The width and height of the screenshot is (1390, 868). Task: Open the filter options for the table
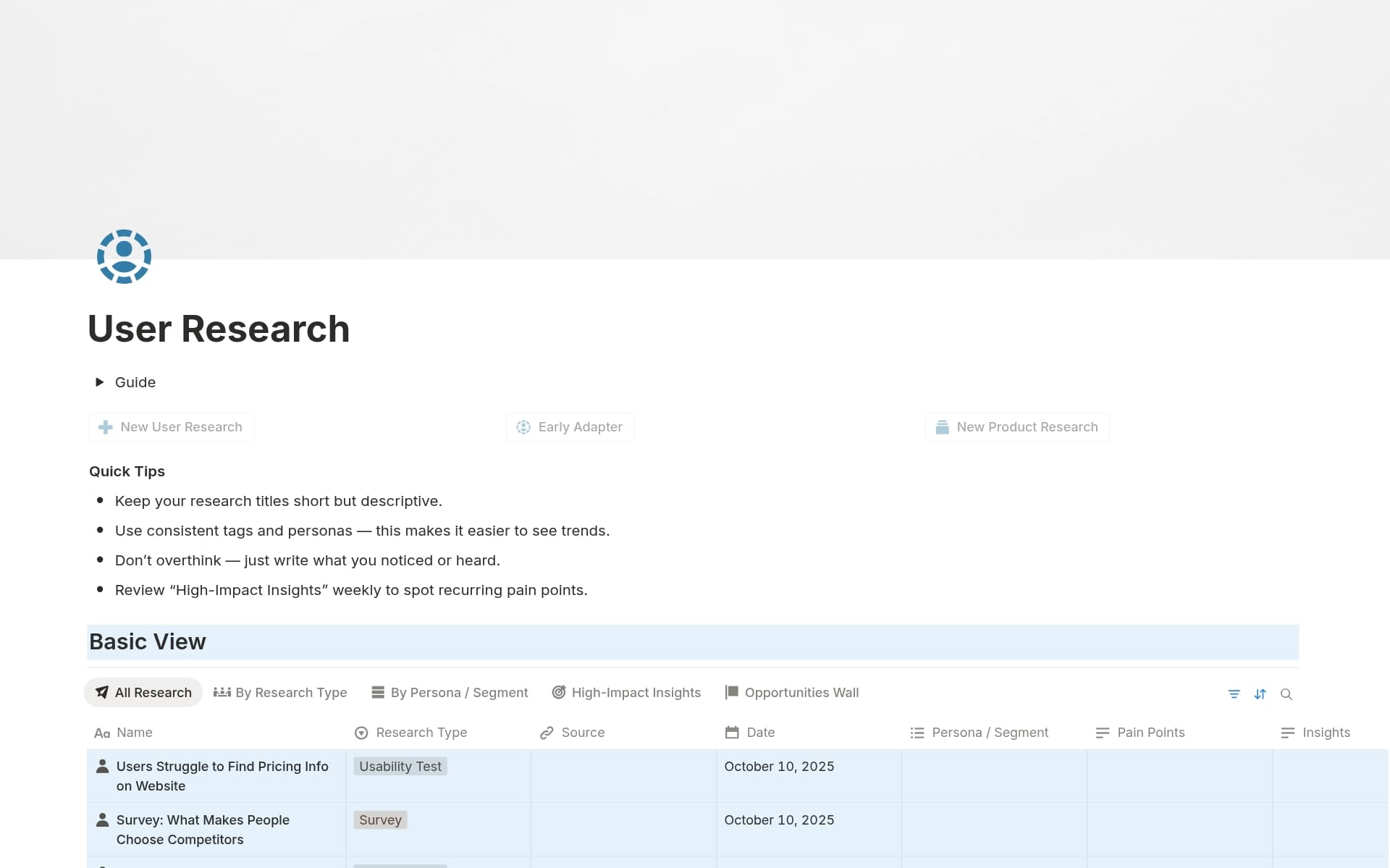coord(1234,694)
